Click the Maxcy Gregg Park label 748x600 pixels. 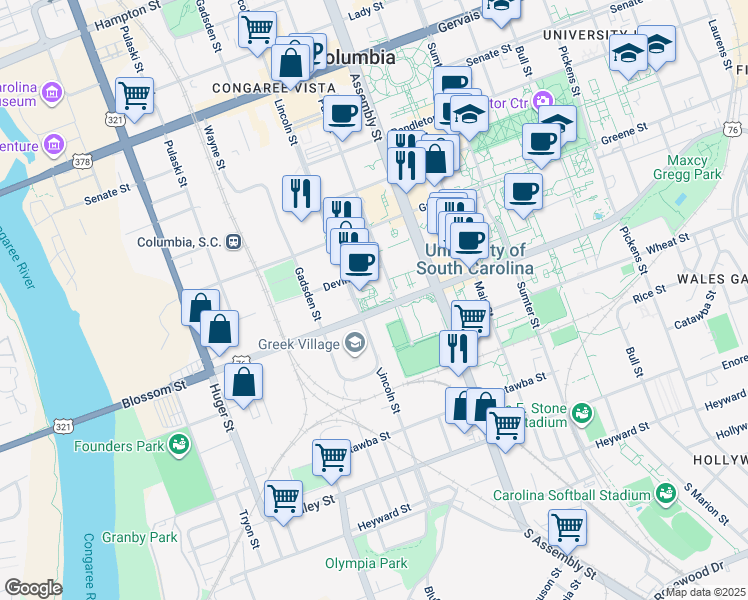[687, 167]
